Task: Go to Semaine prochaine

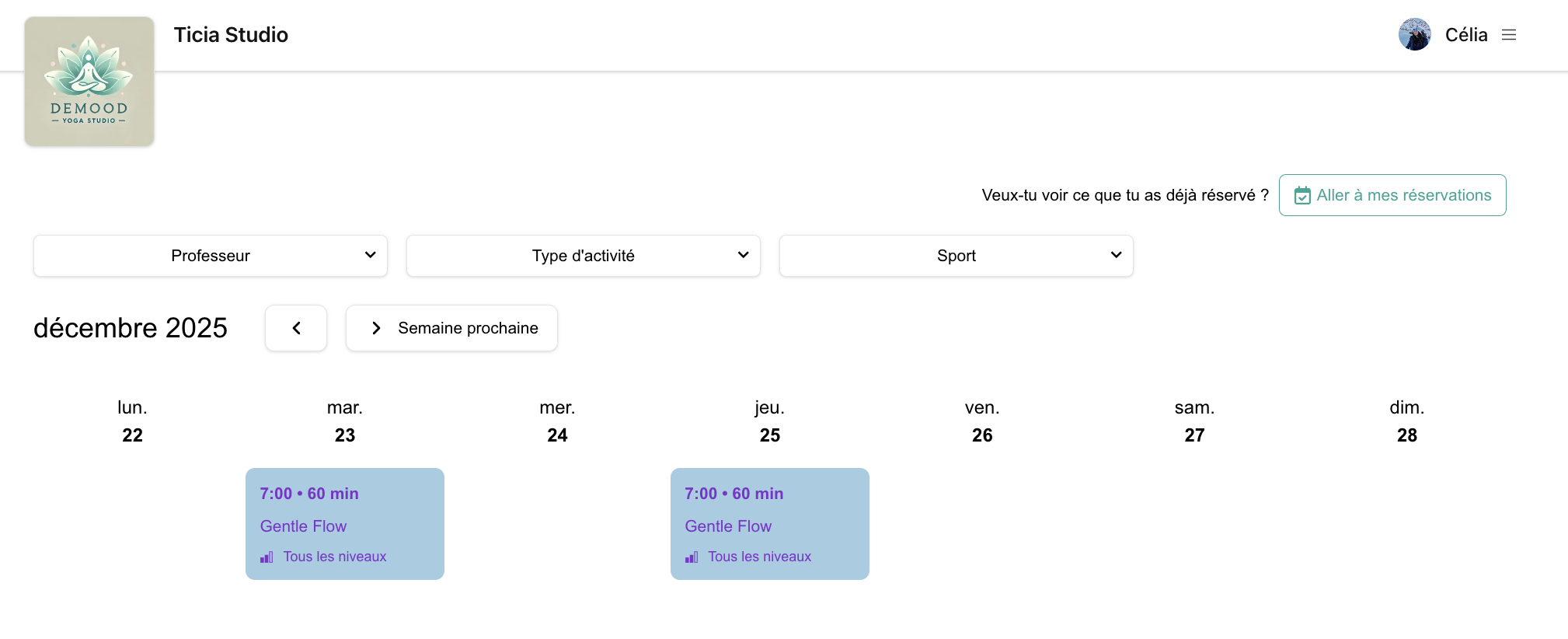Action: click(x=468, y=328)
